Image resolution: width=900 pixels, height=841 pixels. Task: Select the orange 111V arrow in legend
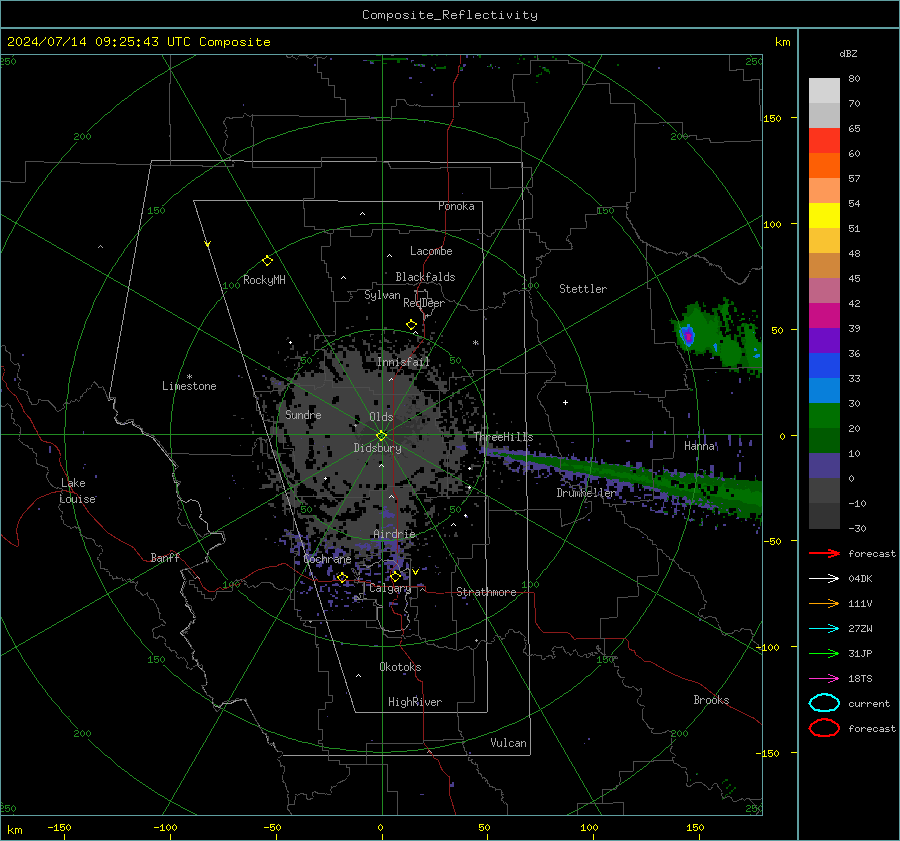pos(824,603)
